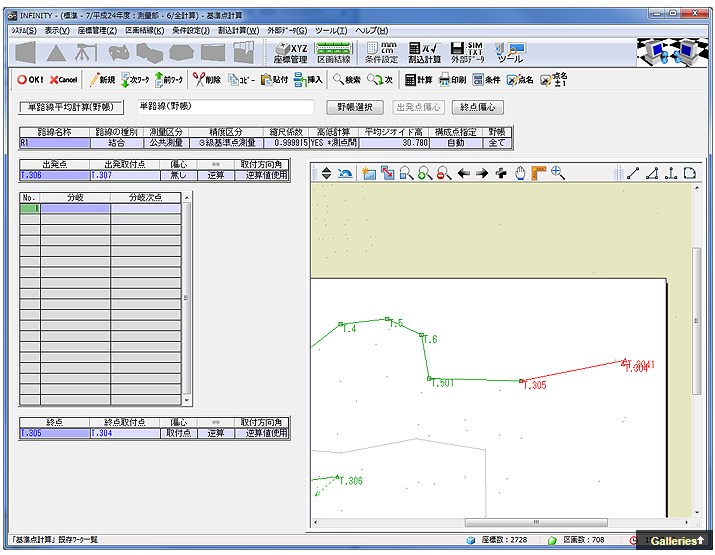Click 精度区分 cell 3級基準点測量

(227, 143)
